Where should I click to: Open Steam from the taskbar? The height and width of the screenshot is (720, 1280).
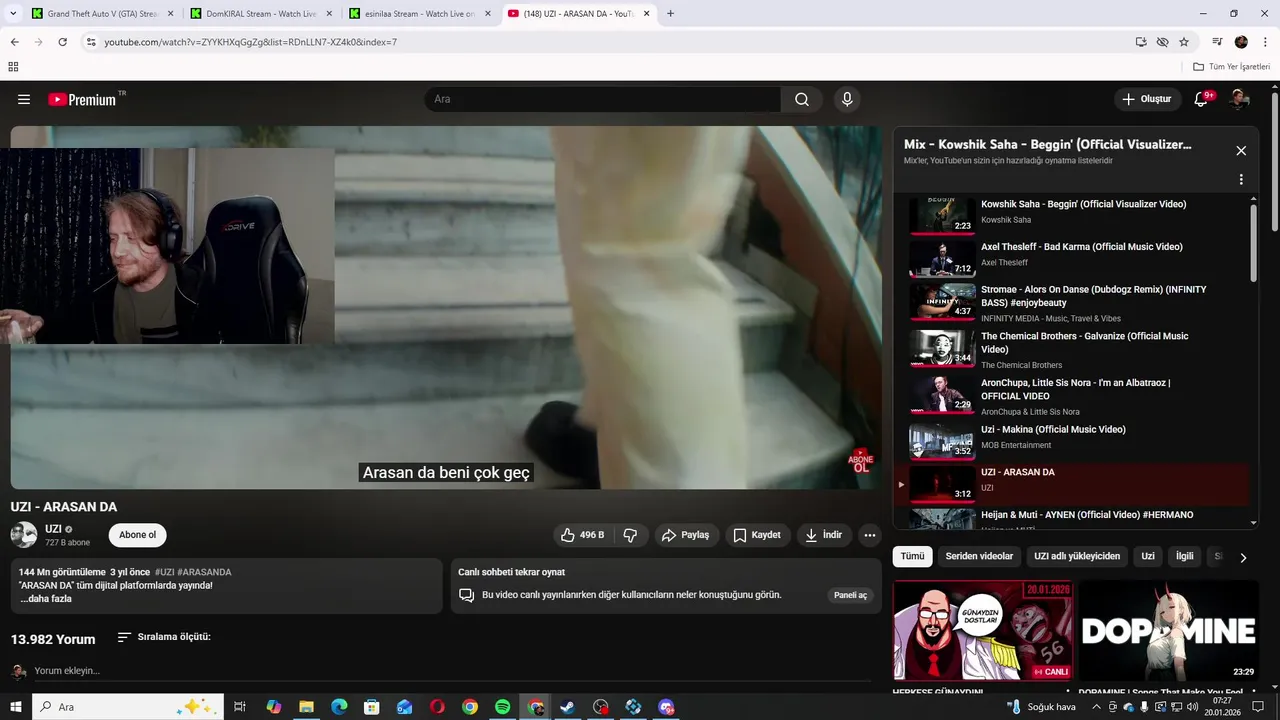[567, 707]
